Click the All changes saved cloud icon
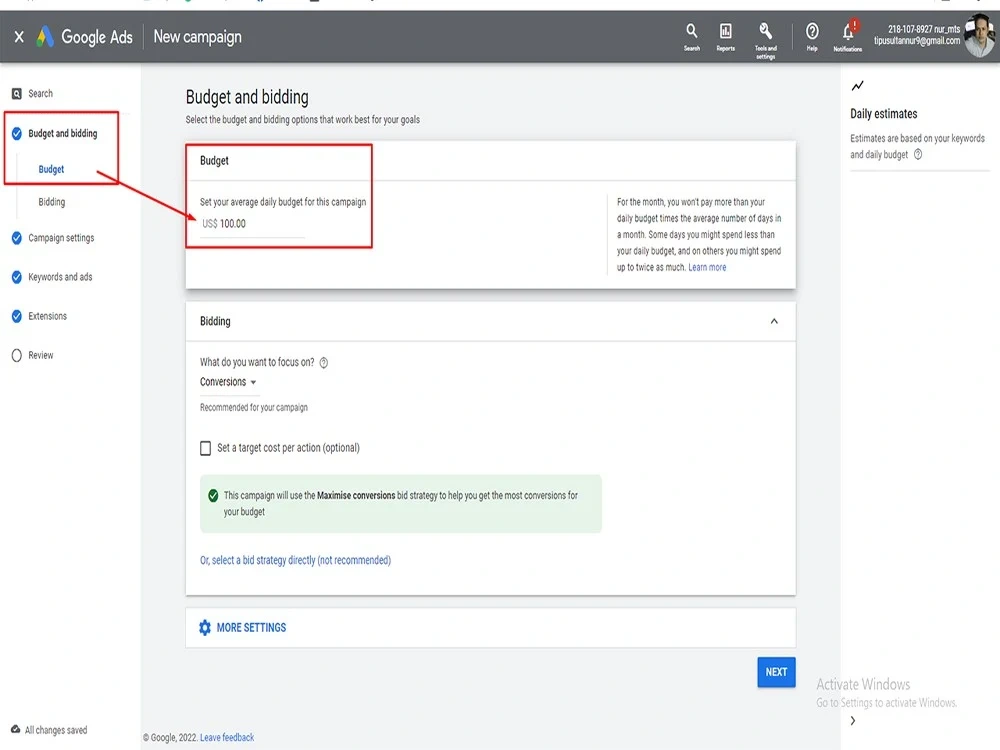This screenshot has width=1000, height=750. pyautogui.click(x=15, y=730)
